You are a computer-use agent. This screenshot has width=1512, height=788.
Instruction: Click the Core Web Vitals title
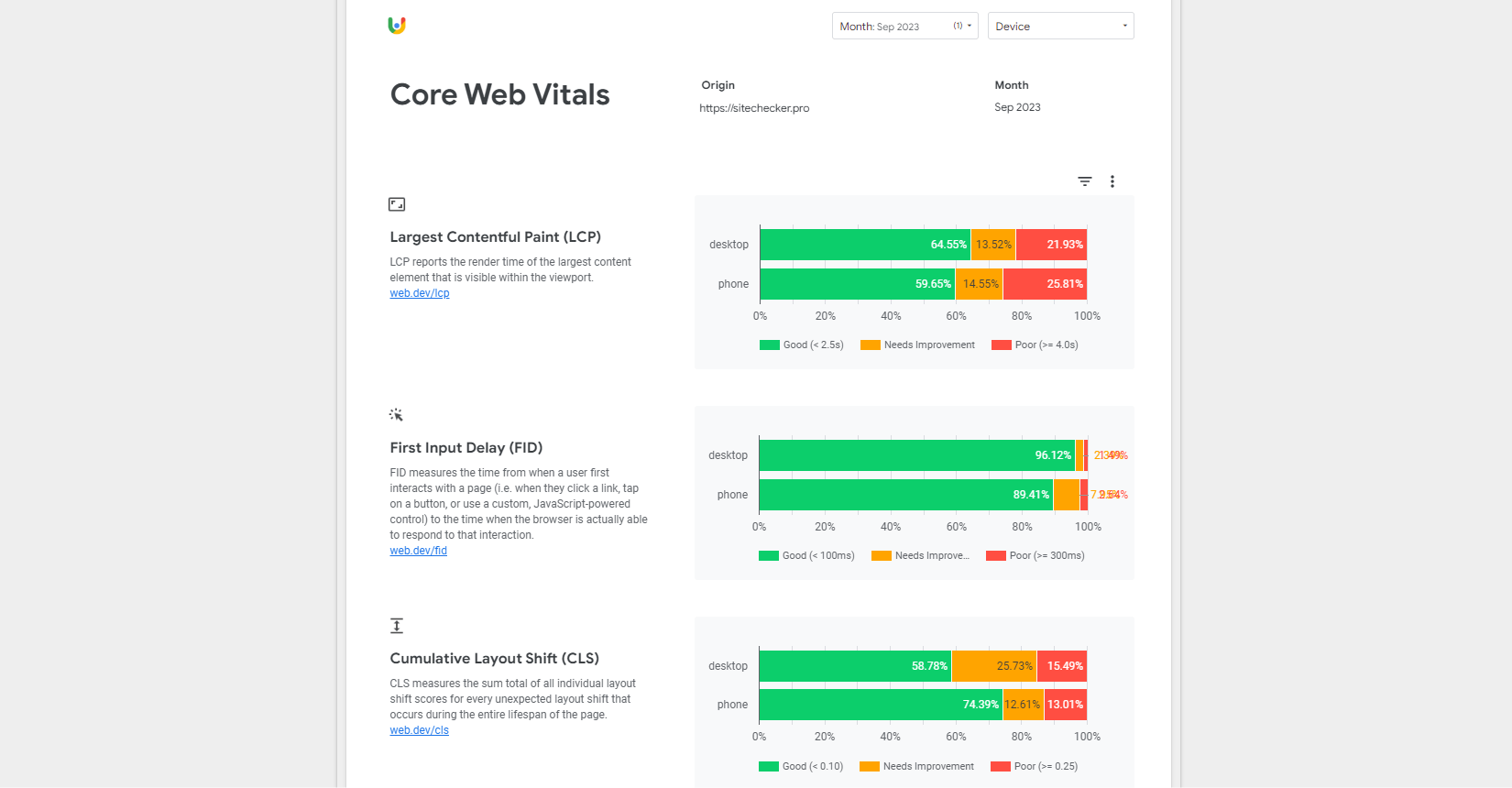coord(499,94)
